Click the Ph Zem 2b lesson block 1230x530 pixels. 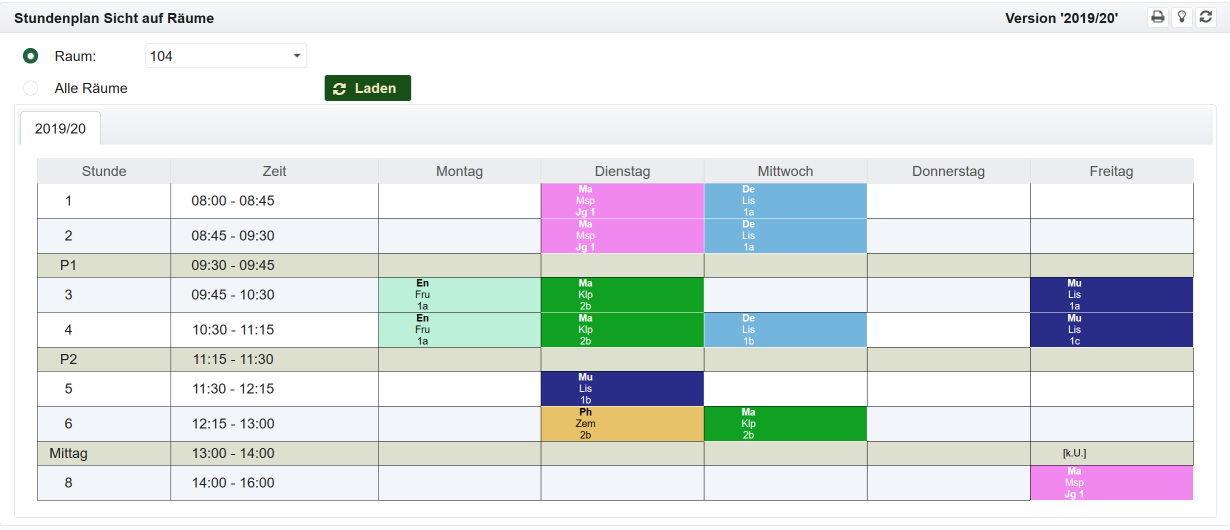point(622,424)
